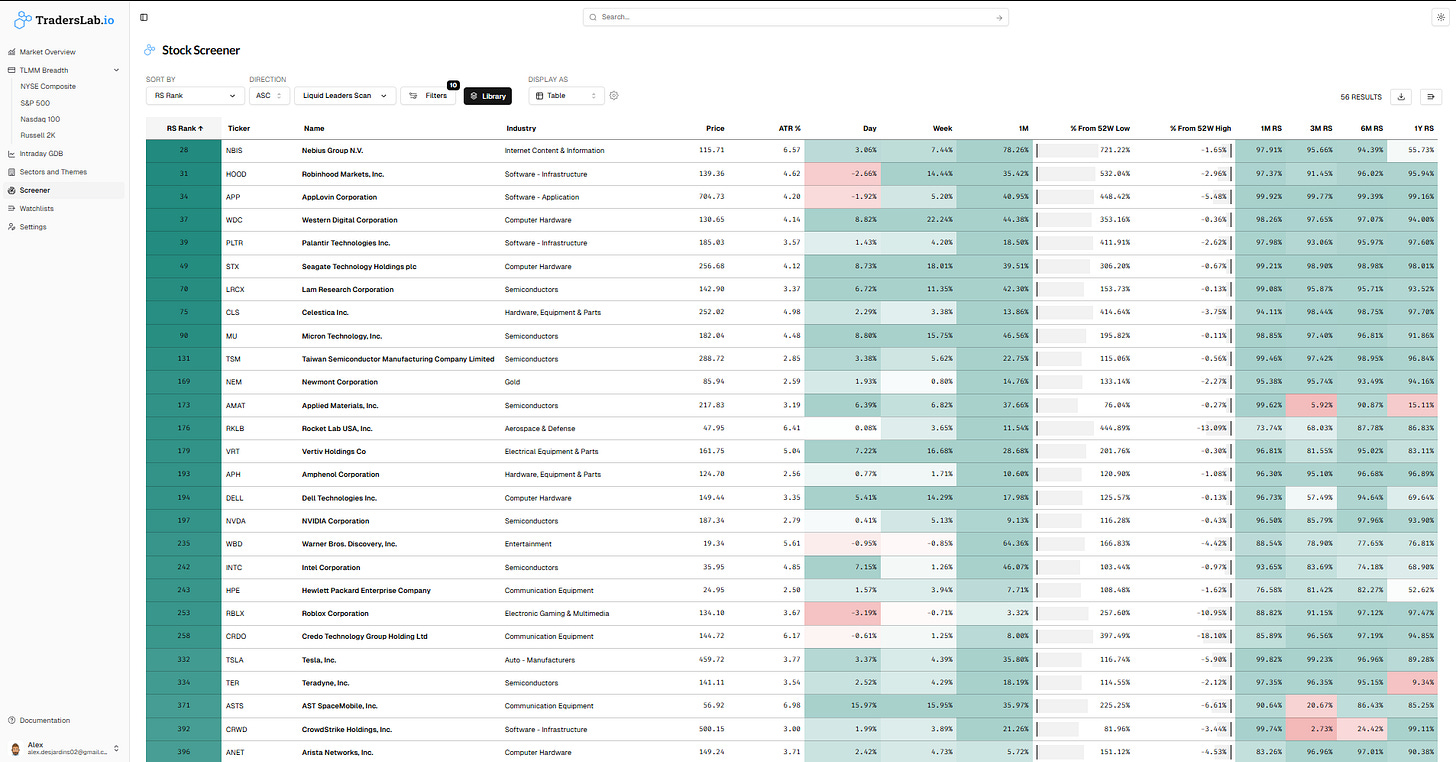Click TER red 1Y RS cell 9.34%
This screenshot has height=762, width=1456.
click(1412, 683)
